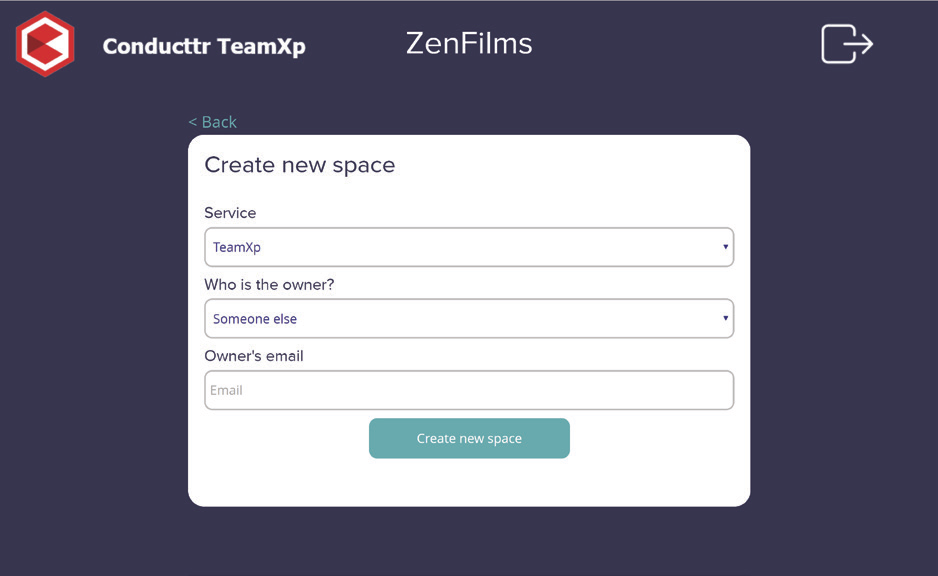Screen dimensions: 938x576
Task: Focus the owner's Email input field
Action: (469, 390)
